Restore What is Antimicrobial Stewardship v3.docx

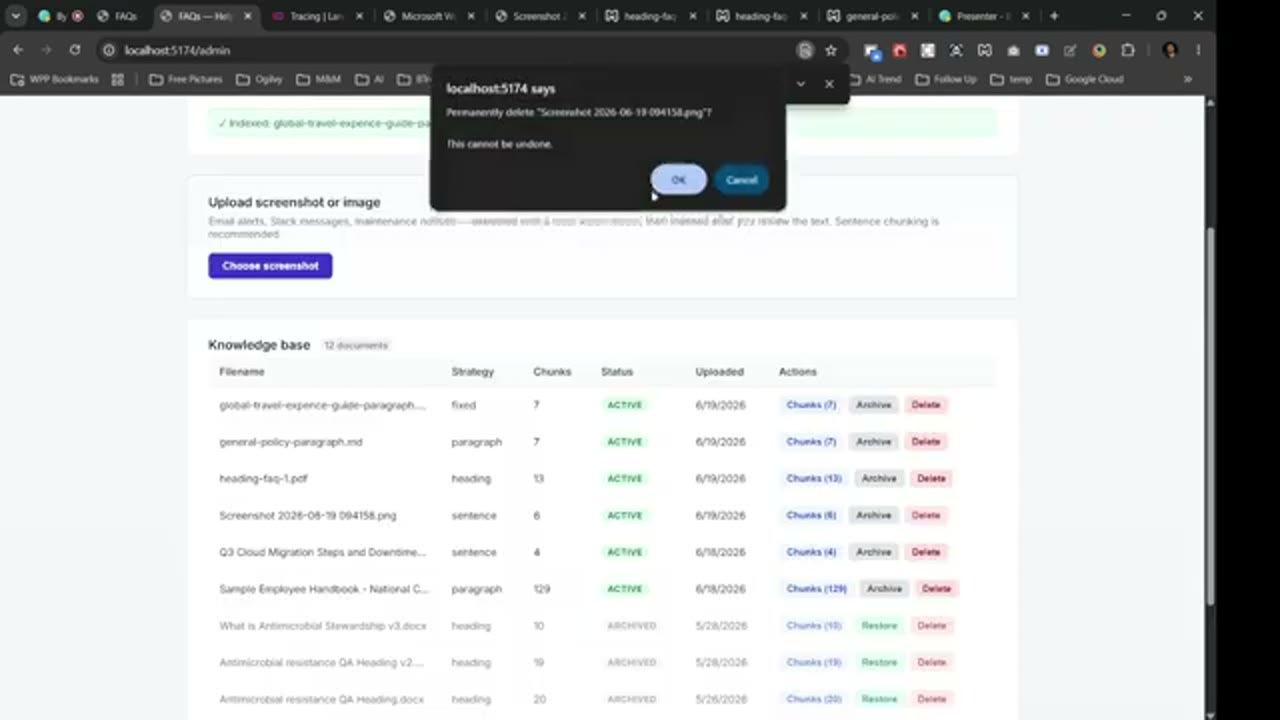pos(879,626)
